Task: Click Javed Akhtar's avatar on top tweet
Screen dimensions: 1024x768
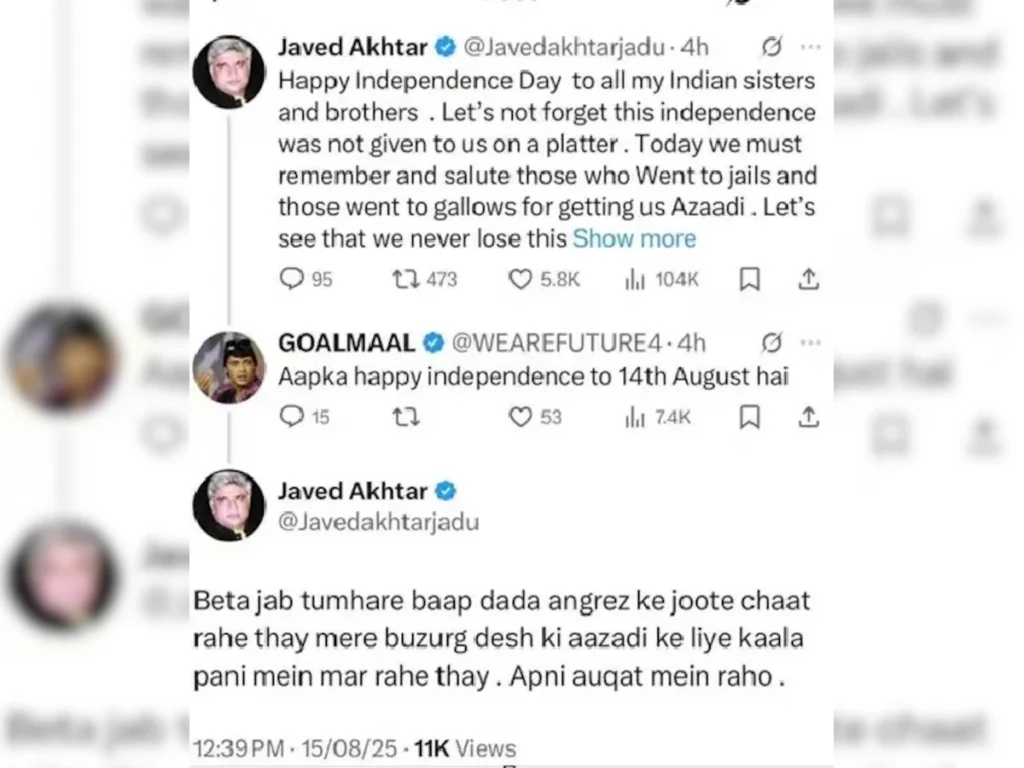Action: click(229, 72)
